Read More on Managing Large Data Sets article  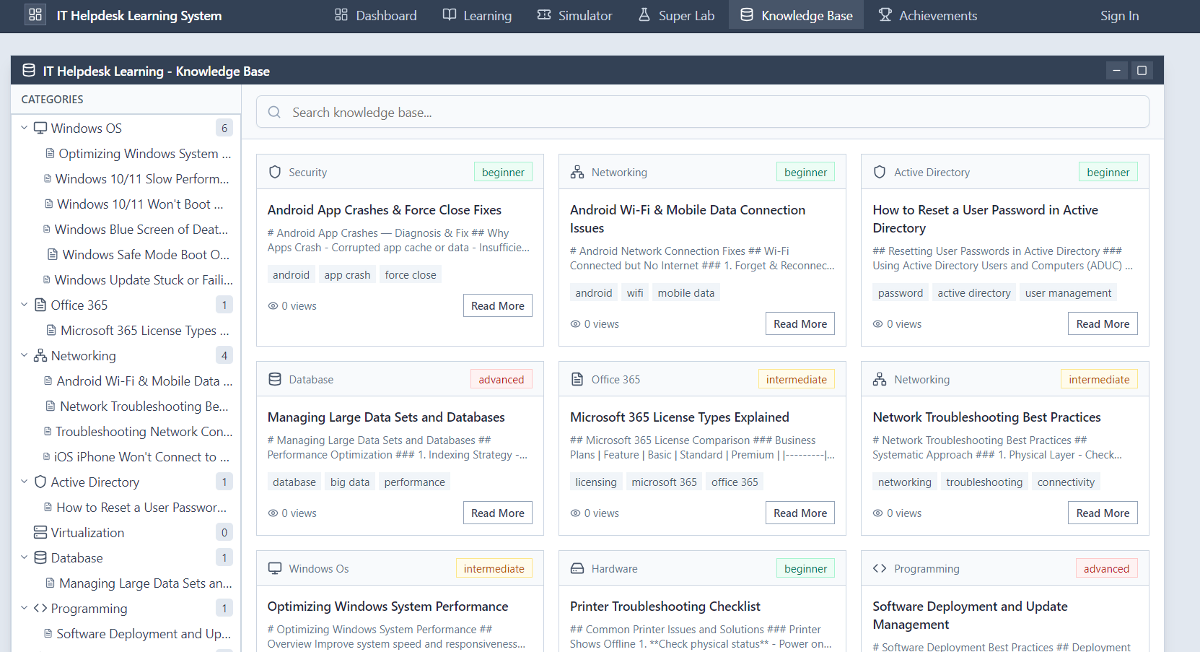(x=498, y=513)
